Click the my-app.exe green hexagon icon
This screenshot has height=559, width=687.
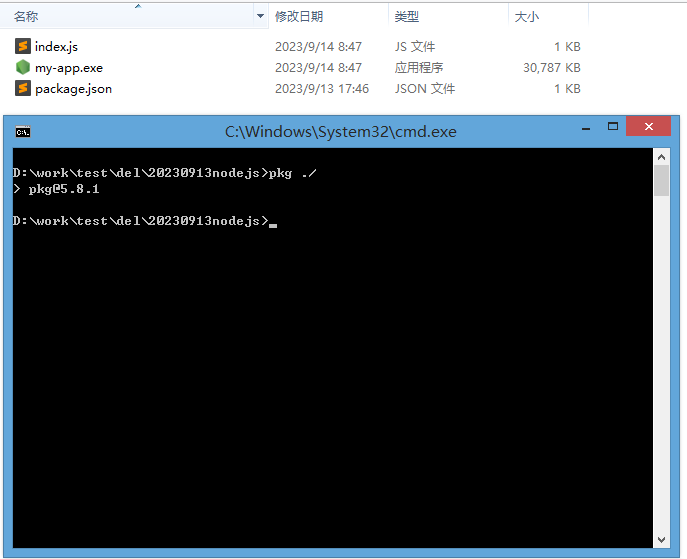(23, 67)
